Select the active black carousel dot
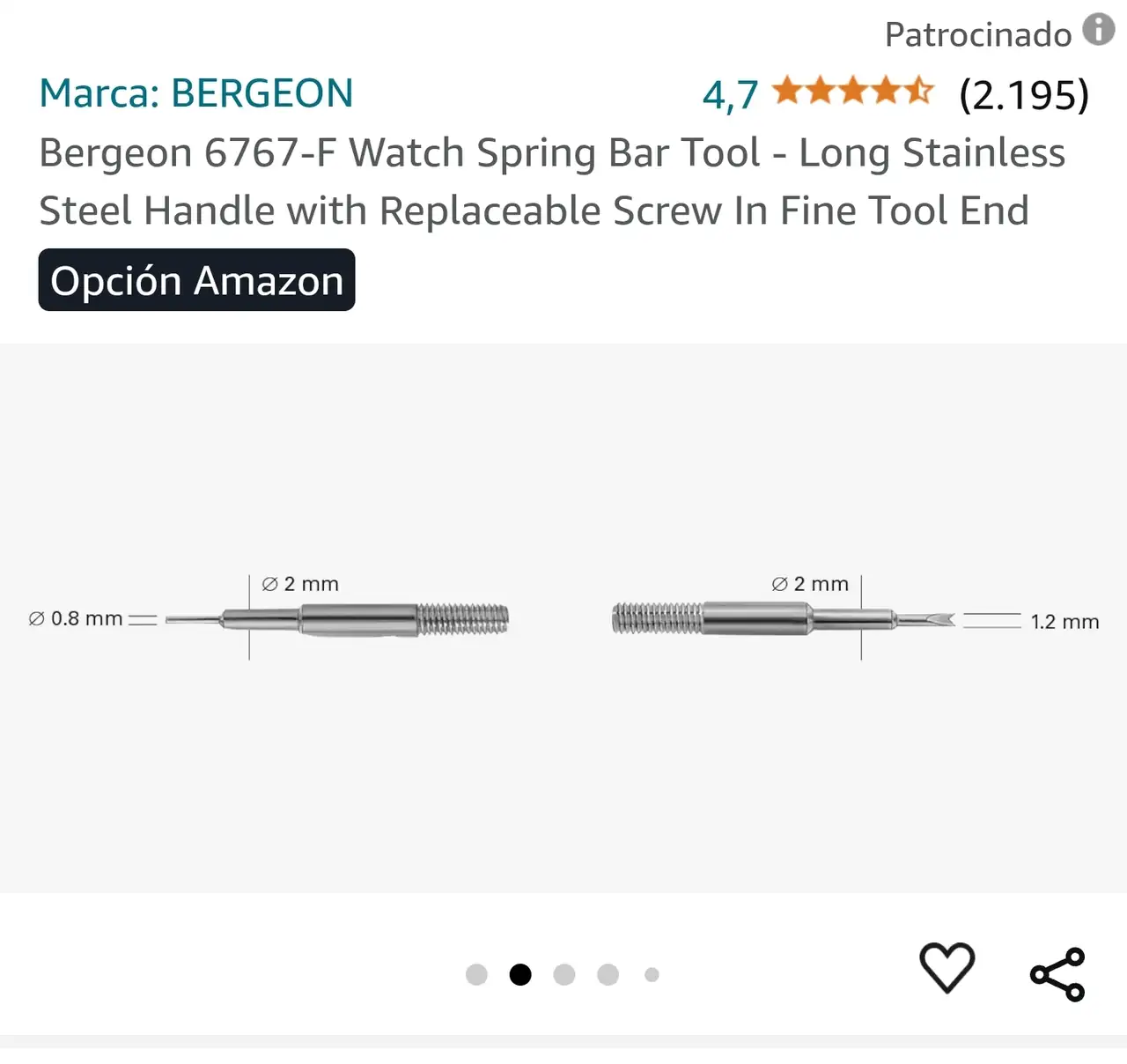Viewport: 1127px width, 1064px height. 520,974
